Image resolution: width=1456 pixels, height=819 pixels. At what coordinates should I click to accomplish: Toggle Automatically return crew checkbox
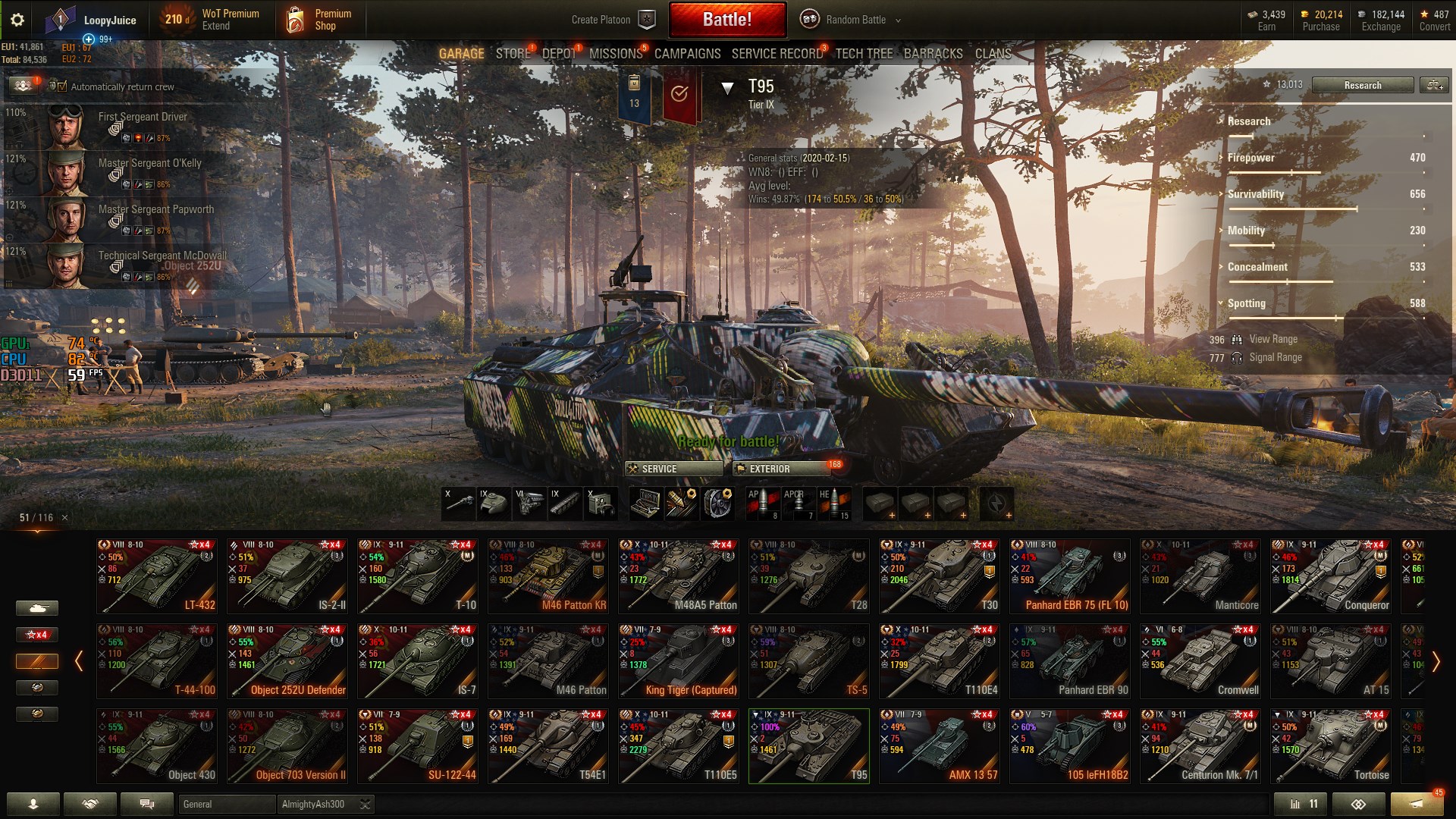tap(62, 86)
